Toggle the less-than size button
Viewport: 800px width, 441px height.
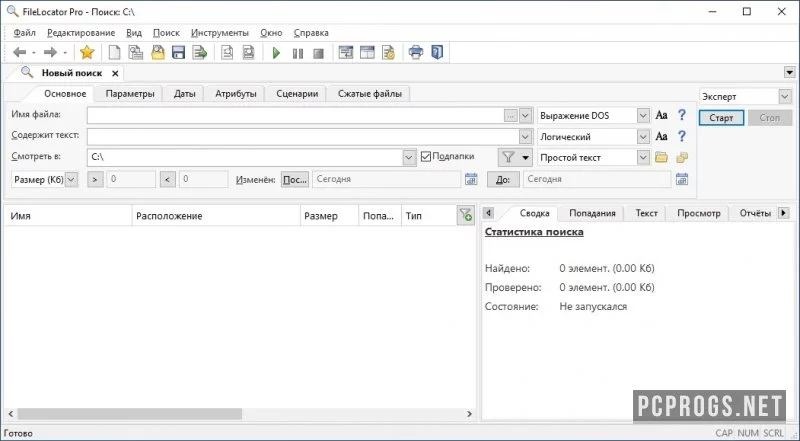pyautogui.click(x=168, y=179)
